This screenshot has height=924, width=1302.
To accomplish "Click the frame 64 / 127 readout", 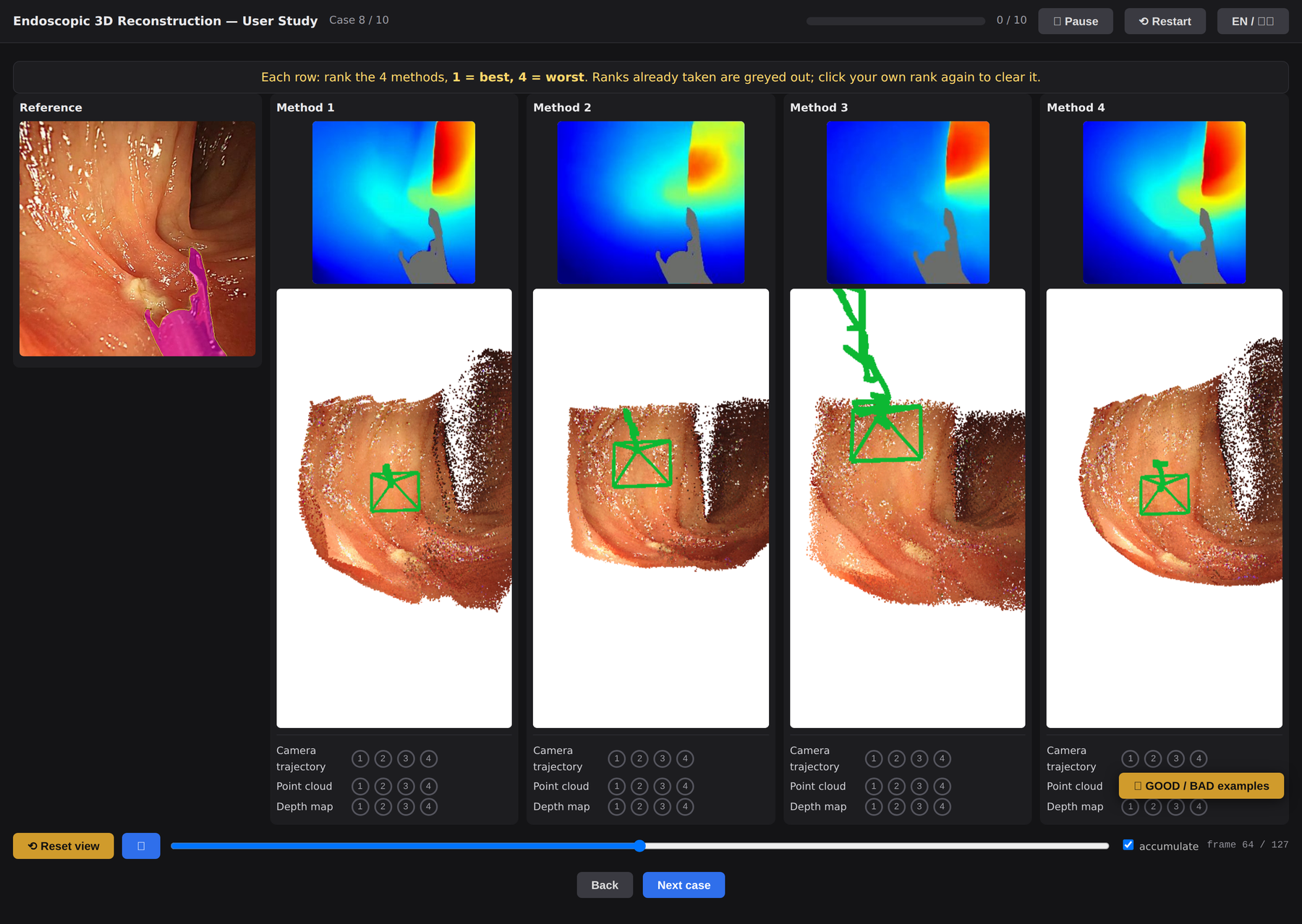I will (1248, 844).
